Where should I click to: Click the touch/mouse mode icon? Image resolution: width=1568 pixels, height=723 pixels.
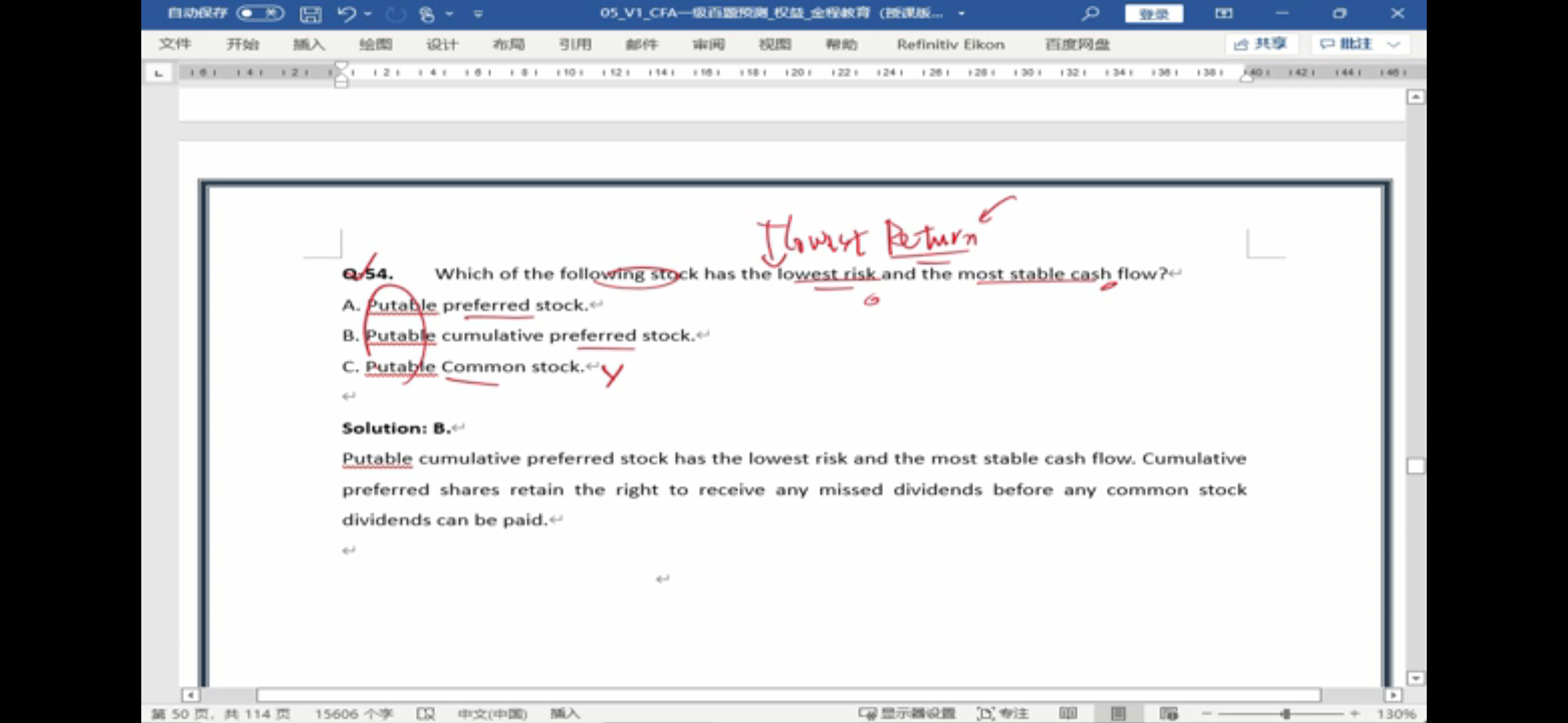[x=426, y=14]
